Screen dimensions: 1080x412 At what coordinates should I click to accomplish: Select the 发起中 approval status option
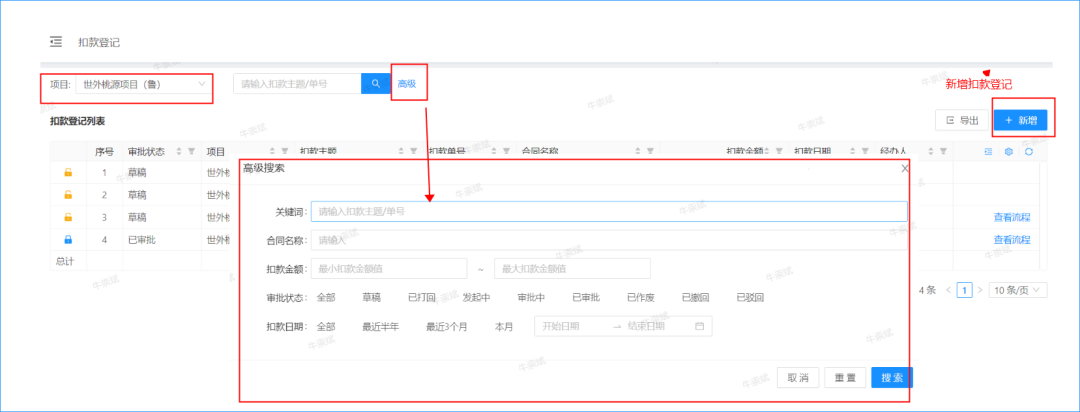click(x=477, y=298)
